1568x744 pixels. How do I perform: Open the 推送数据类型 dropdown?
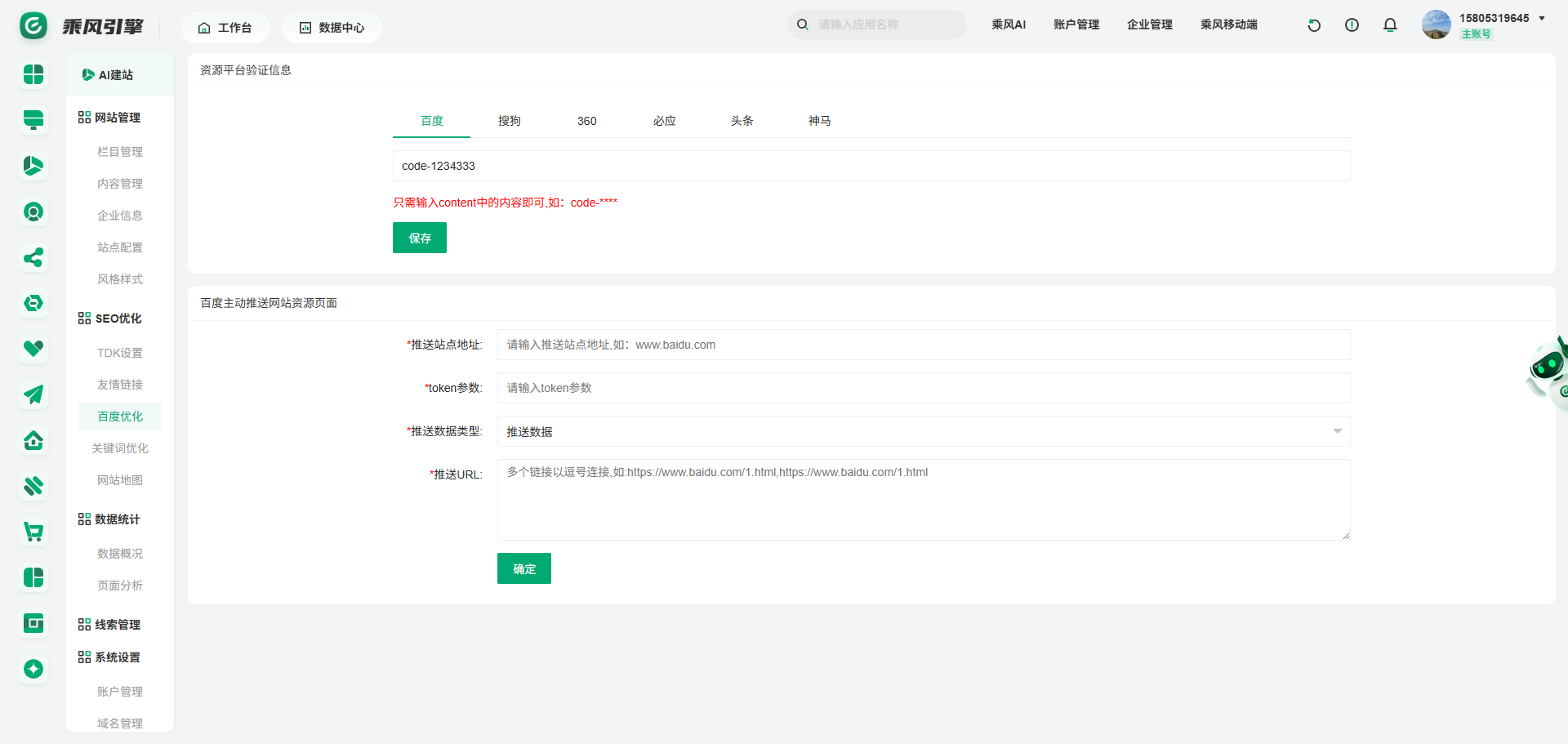click(923, 431)
